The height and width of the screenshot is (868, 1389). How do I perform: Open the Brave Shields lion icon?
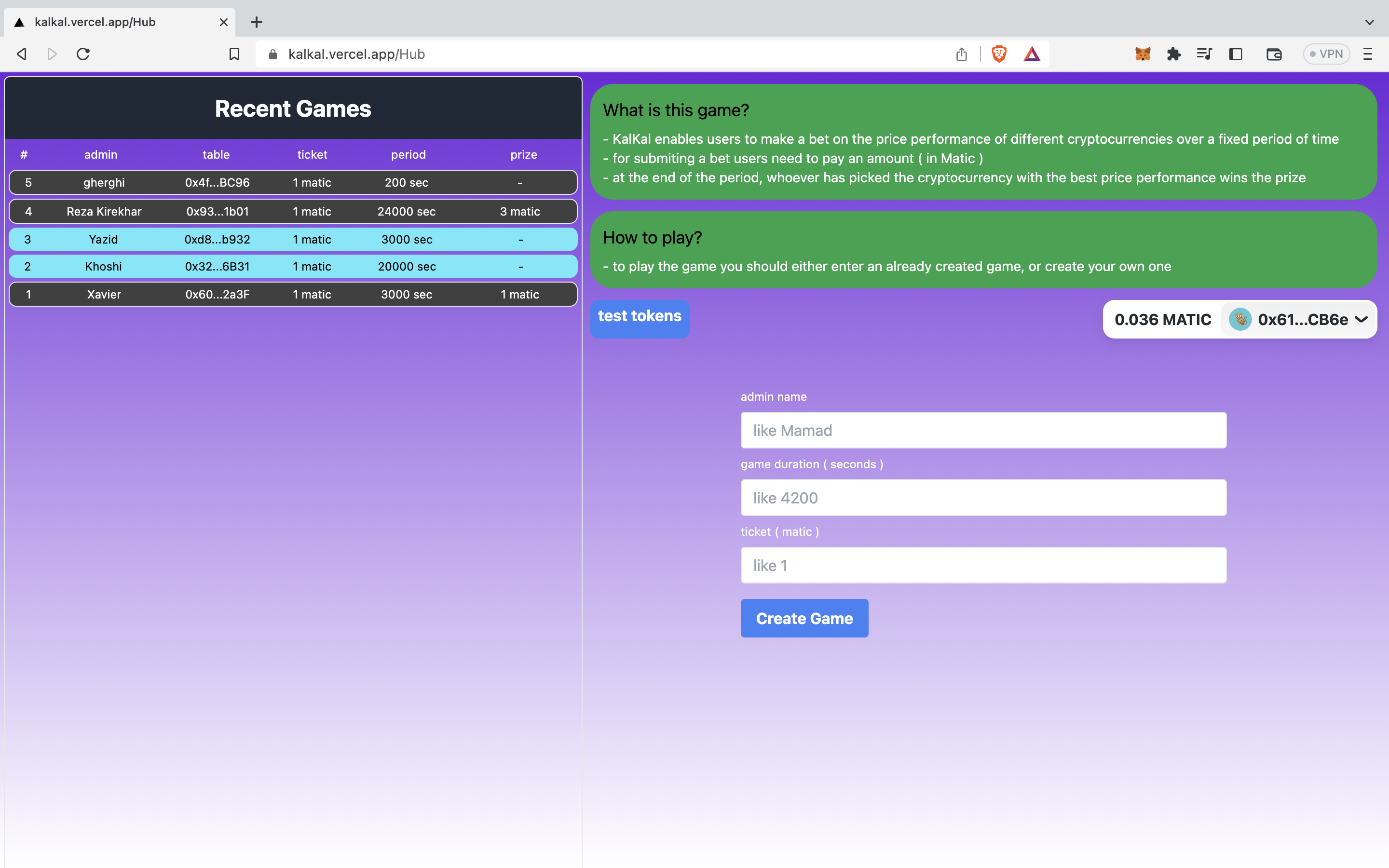point(999,54)
